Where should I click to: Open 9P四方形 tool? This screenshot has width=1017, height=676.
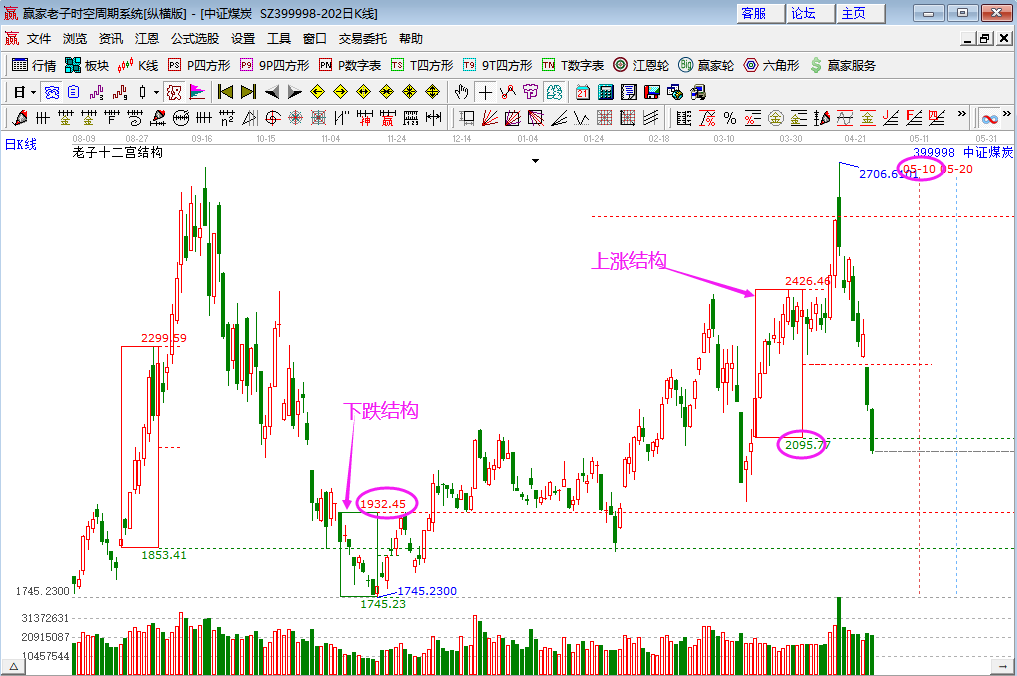(274, 65)
